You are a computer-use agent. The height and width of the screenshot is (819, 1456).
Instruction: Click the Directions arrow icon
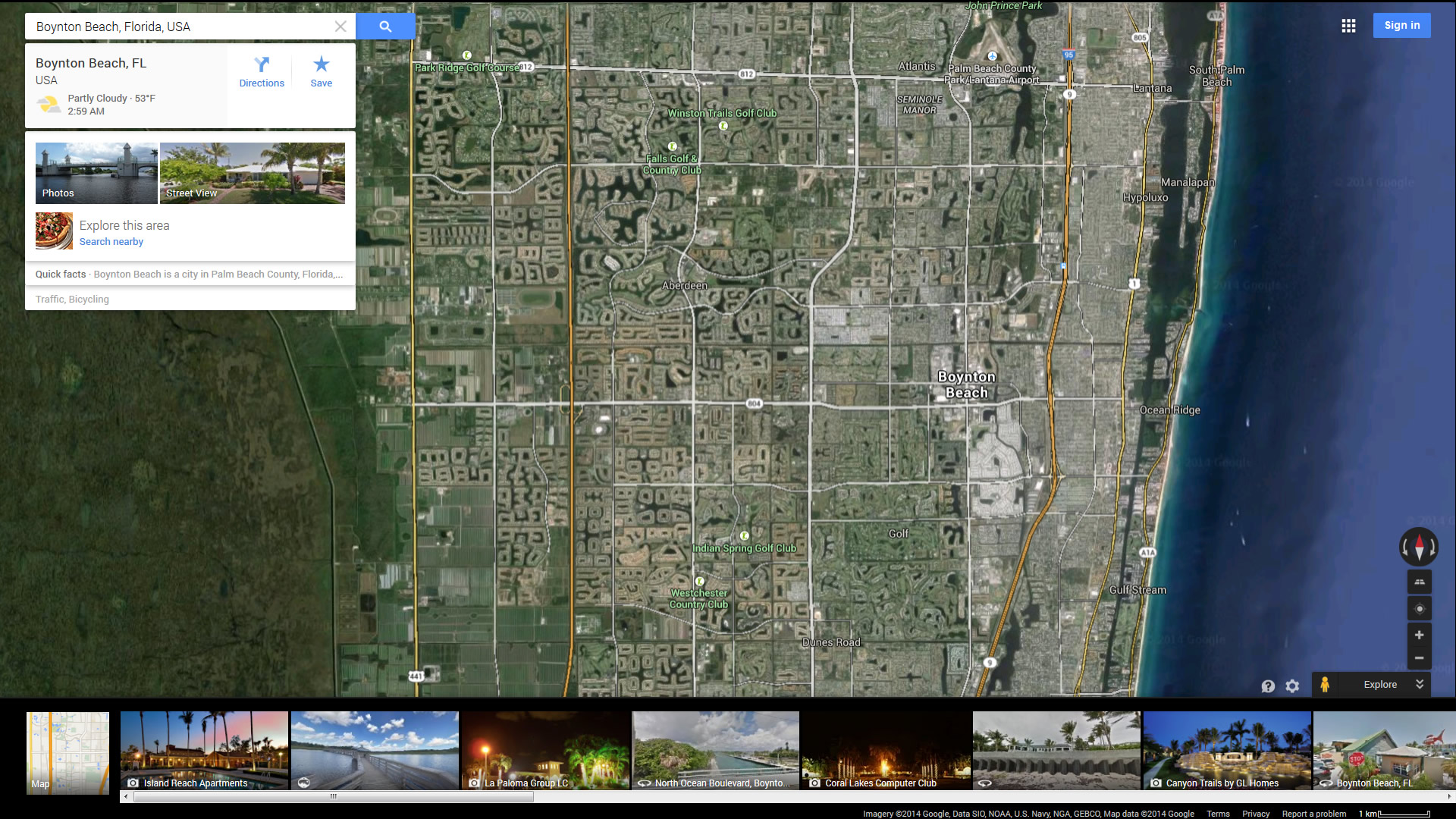click(x=262, y=64)
